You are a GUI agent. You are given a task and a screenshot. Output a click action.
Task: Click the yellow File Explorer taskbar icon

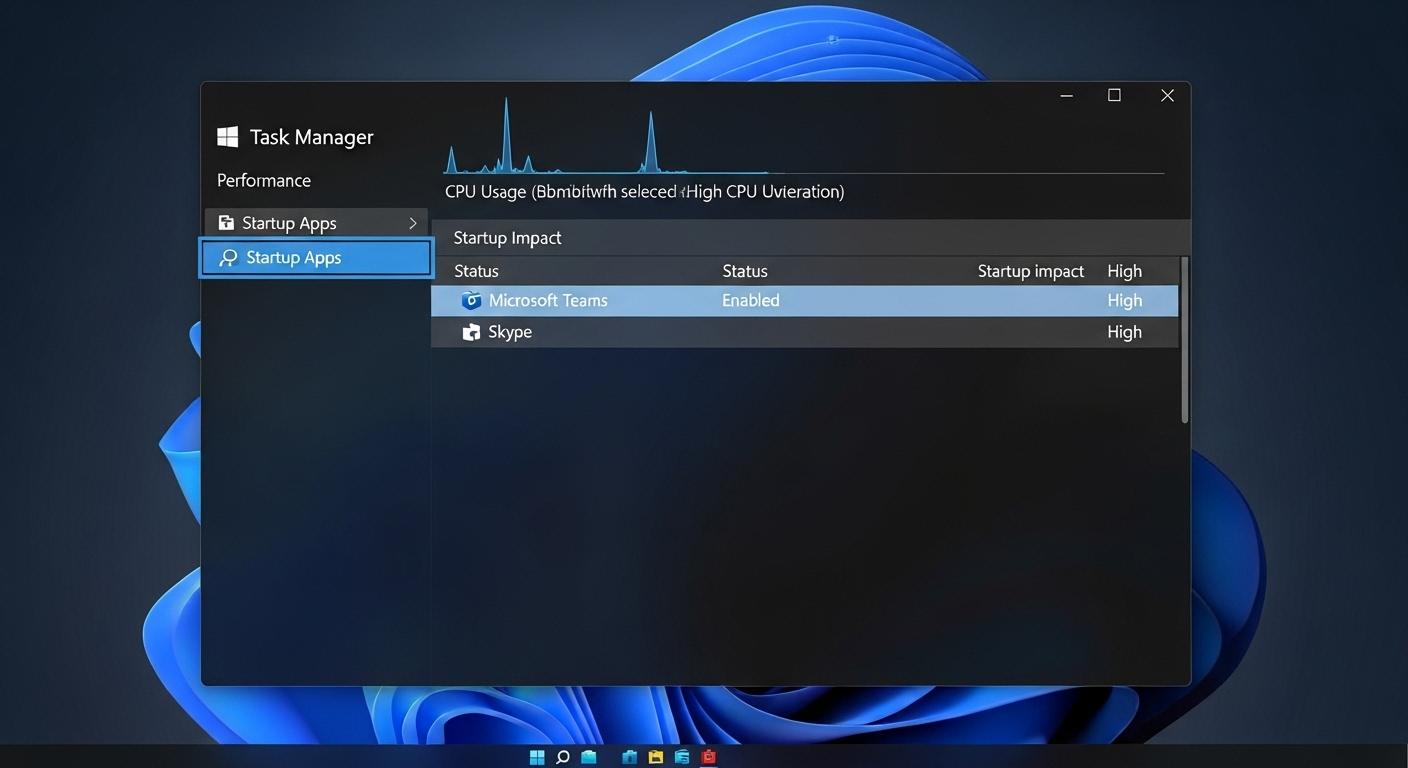tap(655, 757)
